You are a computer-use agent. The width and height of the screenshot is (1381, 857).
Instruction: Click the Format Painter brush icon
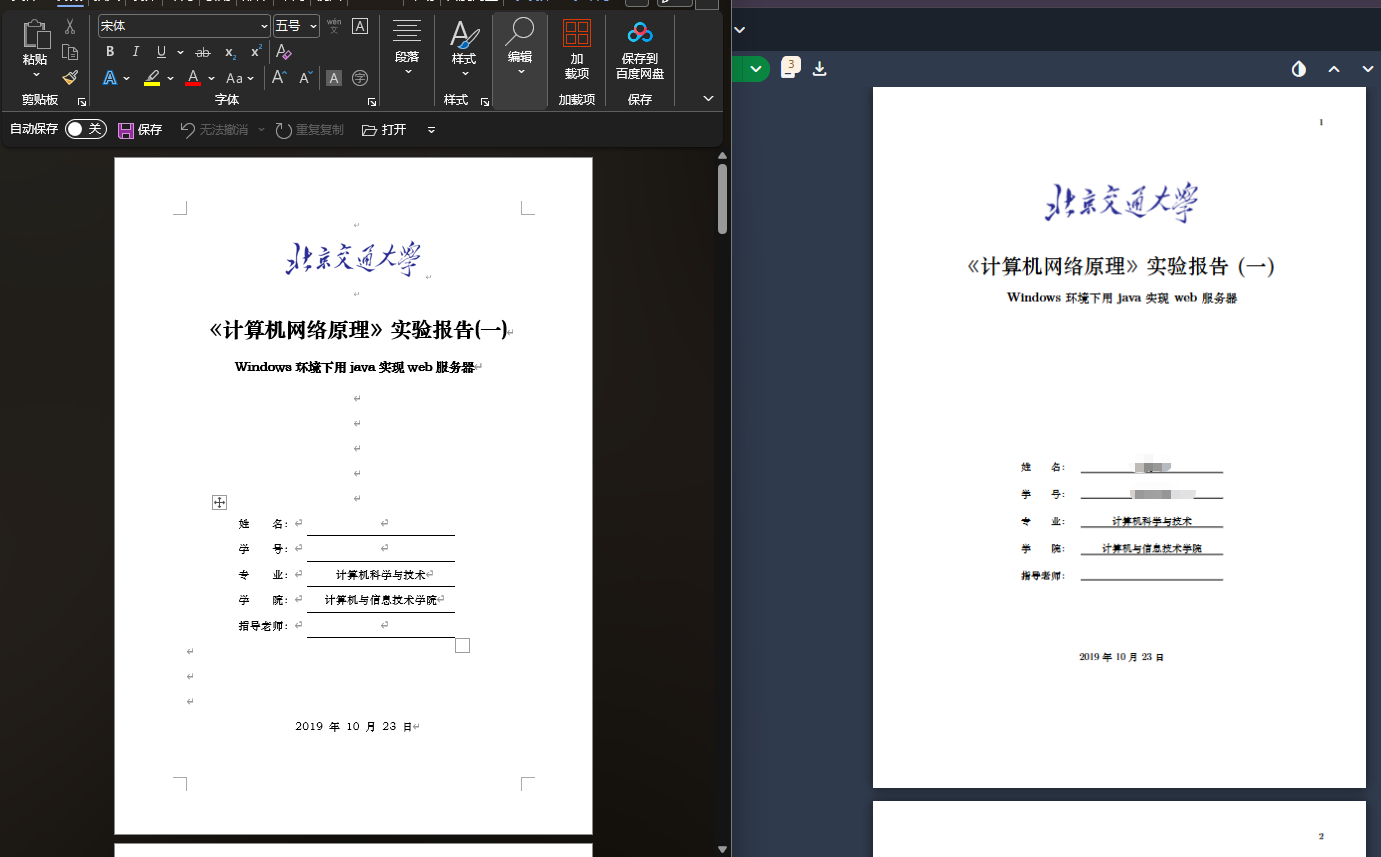[x=70, y=77]
